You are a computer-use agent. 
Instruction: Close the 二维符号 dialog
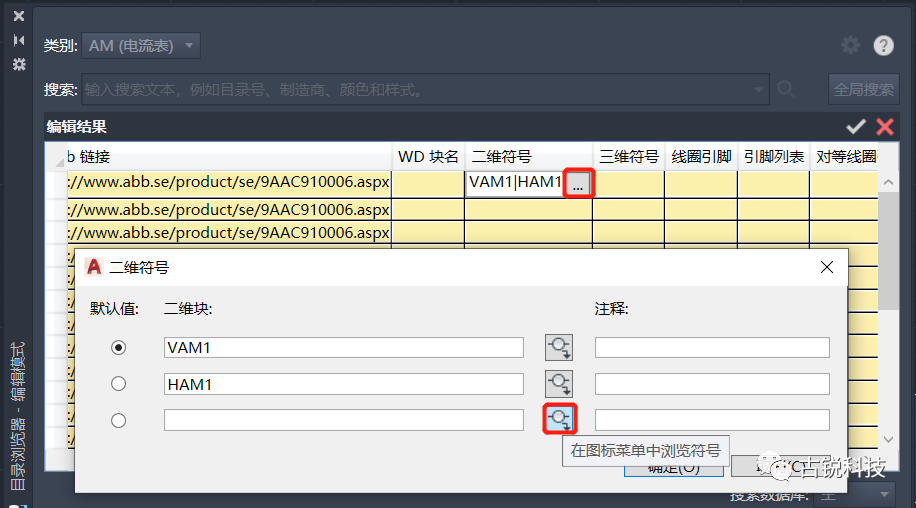(827, 267)
